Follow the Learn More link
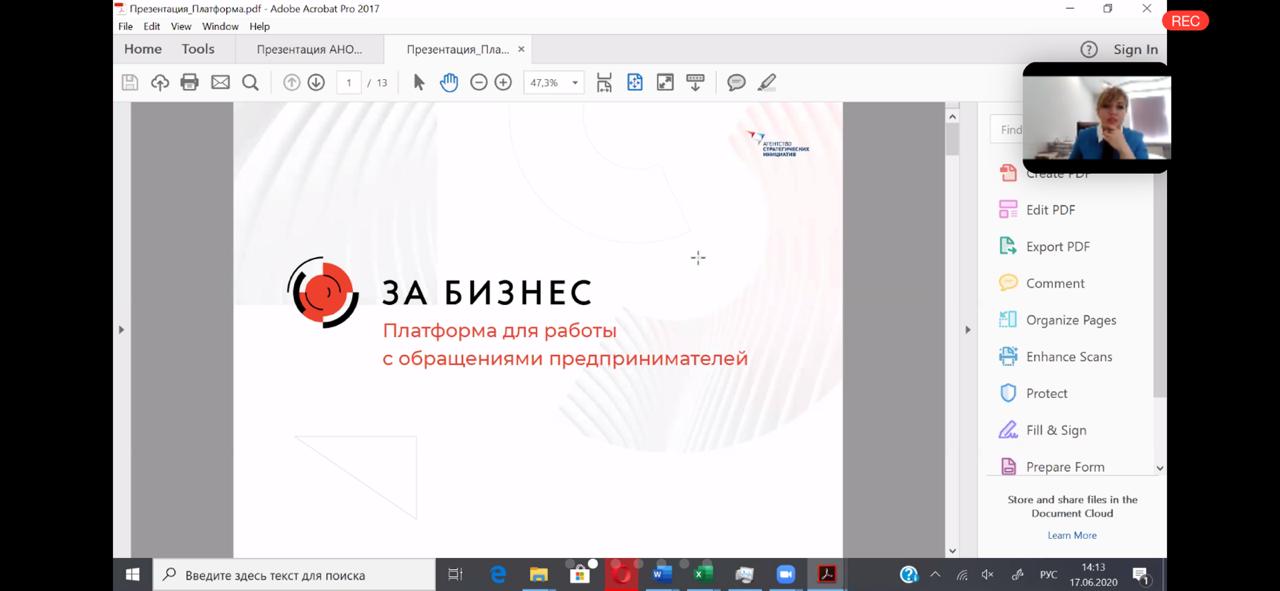The height and width of the screenshot is (591, 1280). [1072, 535]
